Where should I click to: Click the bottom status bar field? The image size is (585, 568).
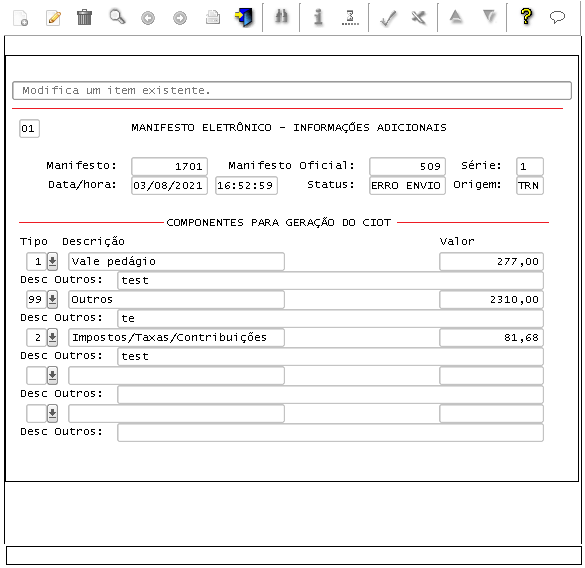point(294,555)
